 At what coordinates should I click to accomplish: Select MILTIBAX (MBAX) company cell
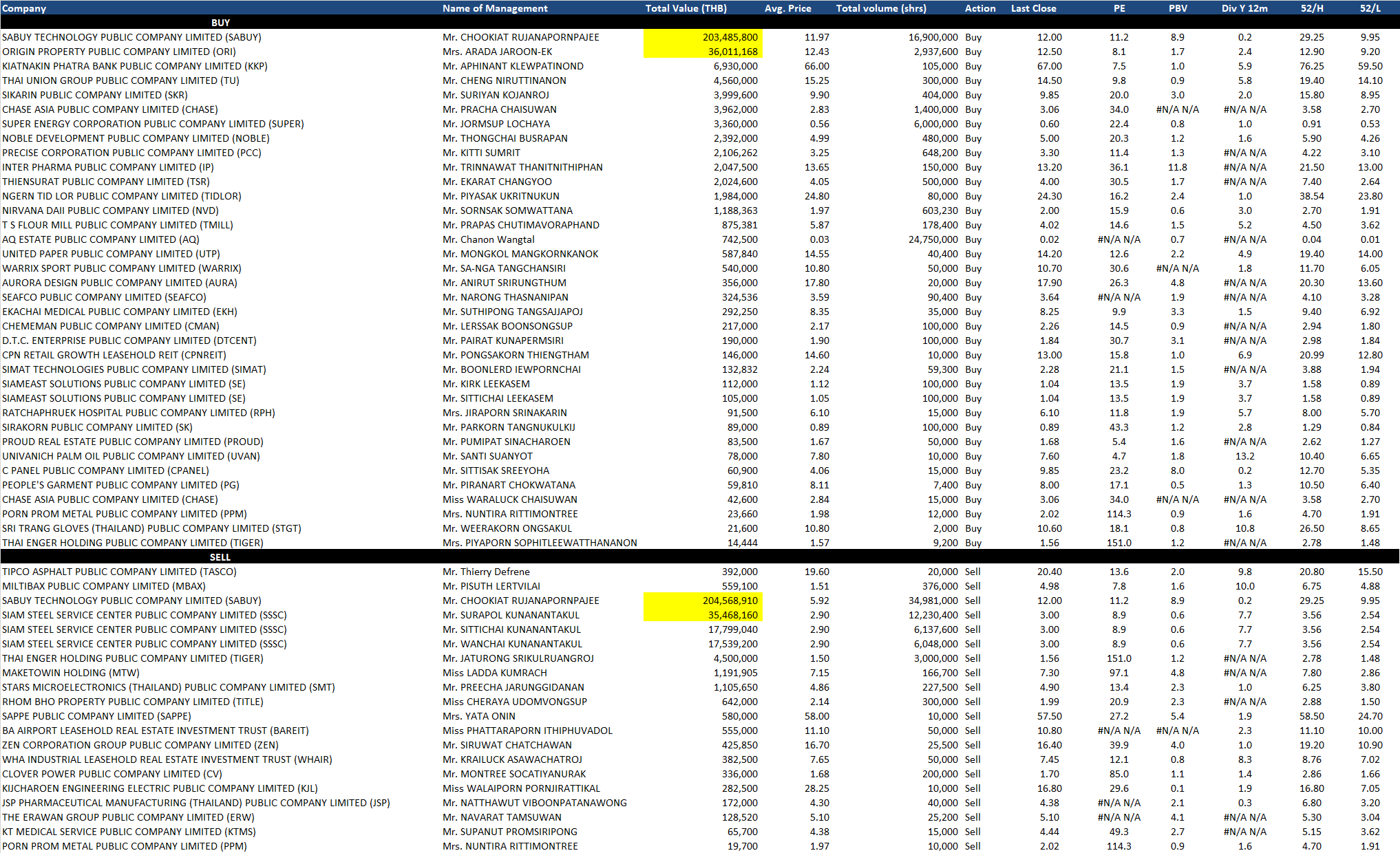[x=104, y=586]
